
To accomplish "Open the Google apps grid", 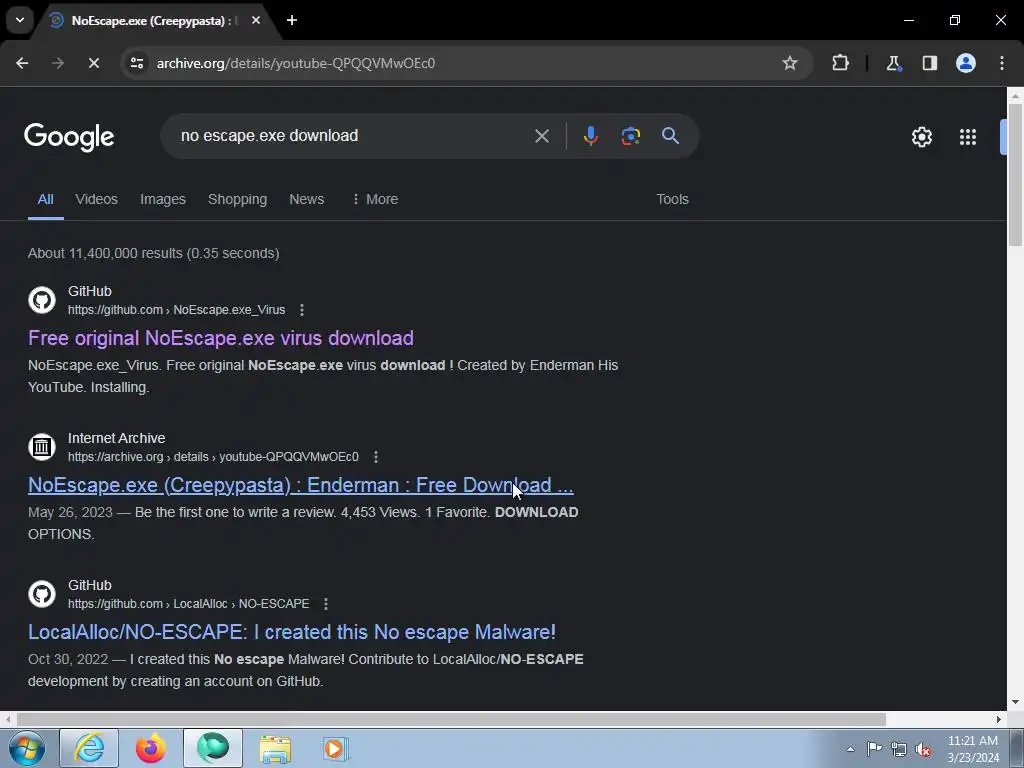I will click(968, 137).
